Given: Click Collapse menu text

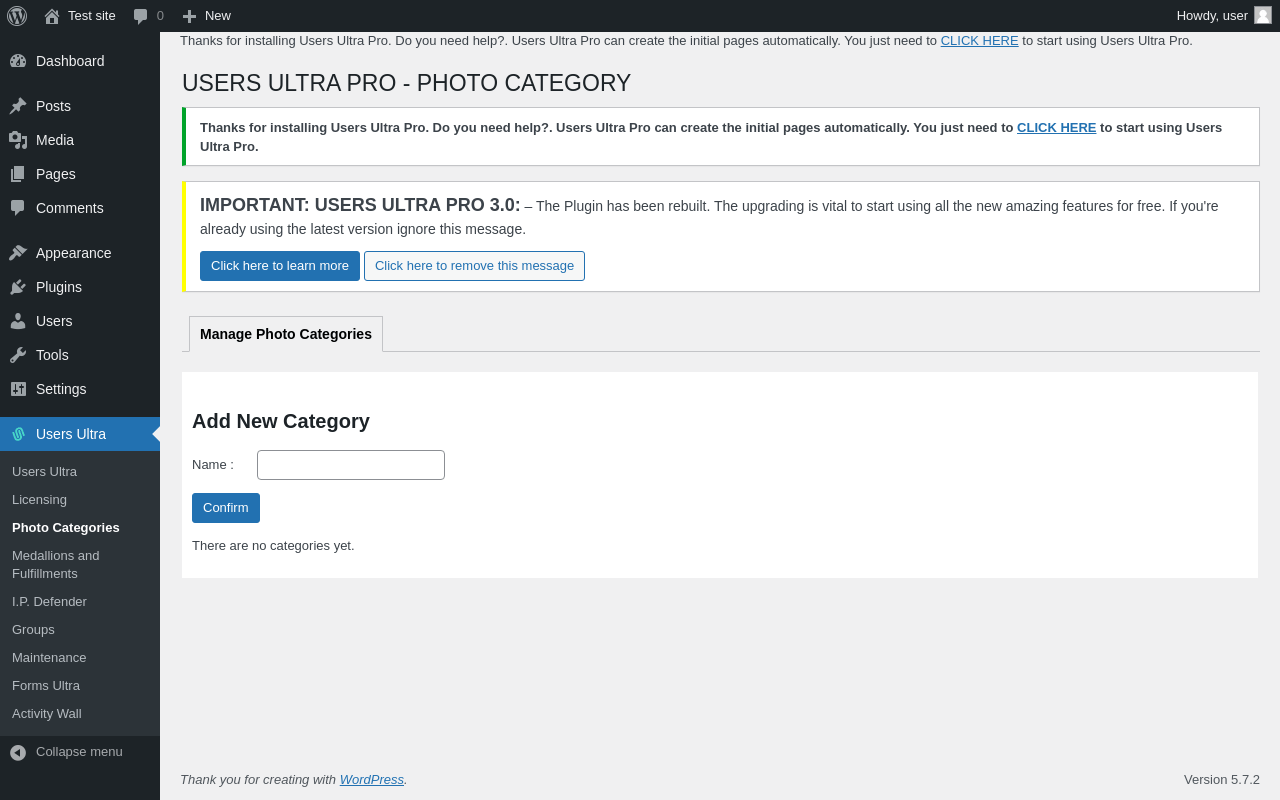Looking at the screenshot, I should point(79,752).
